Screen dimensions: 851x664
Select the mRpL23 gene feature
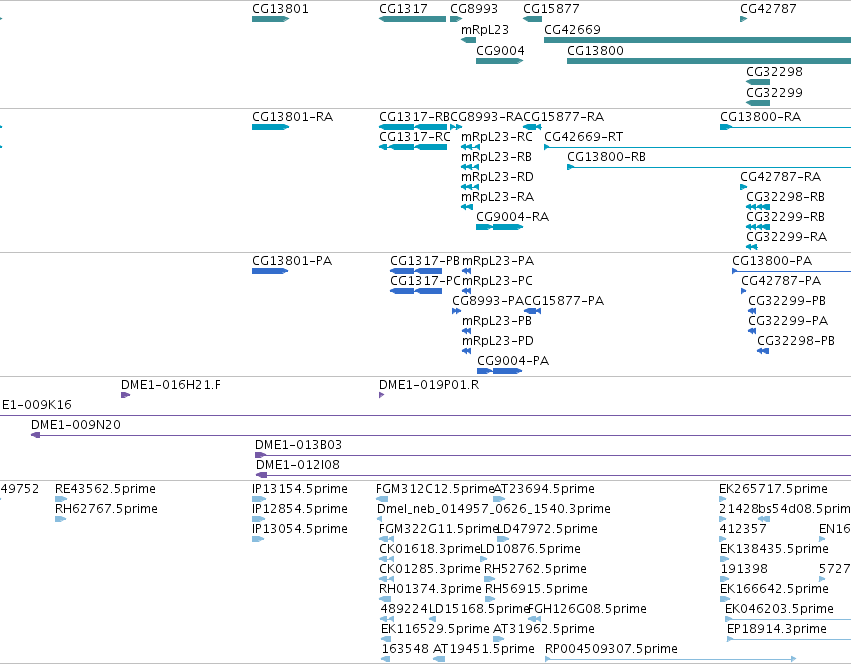(468, 40)
